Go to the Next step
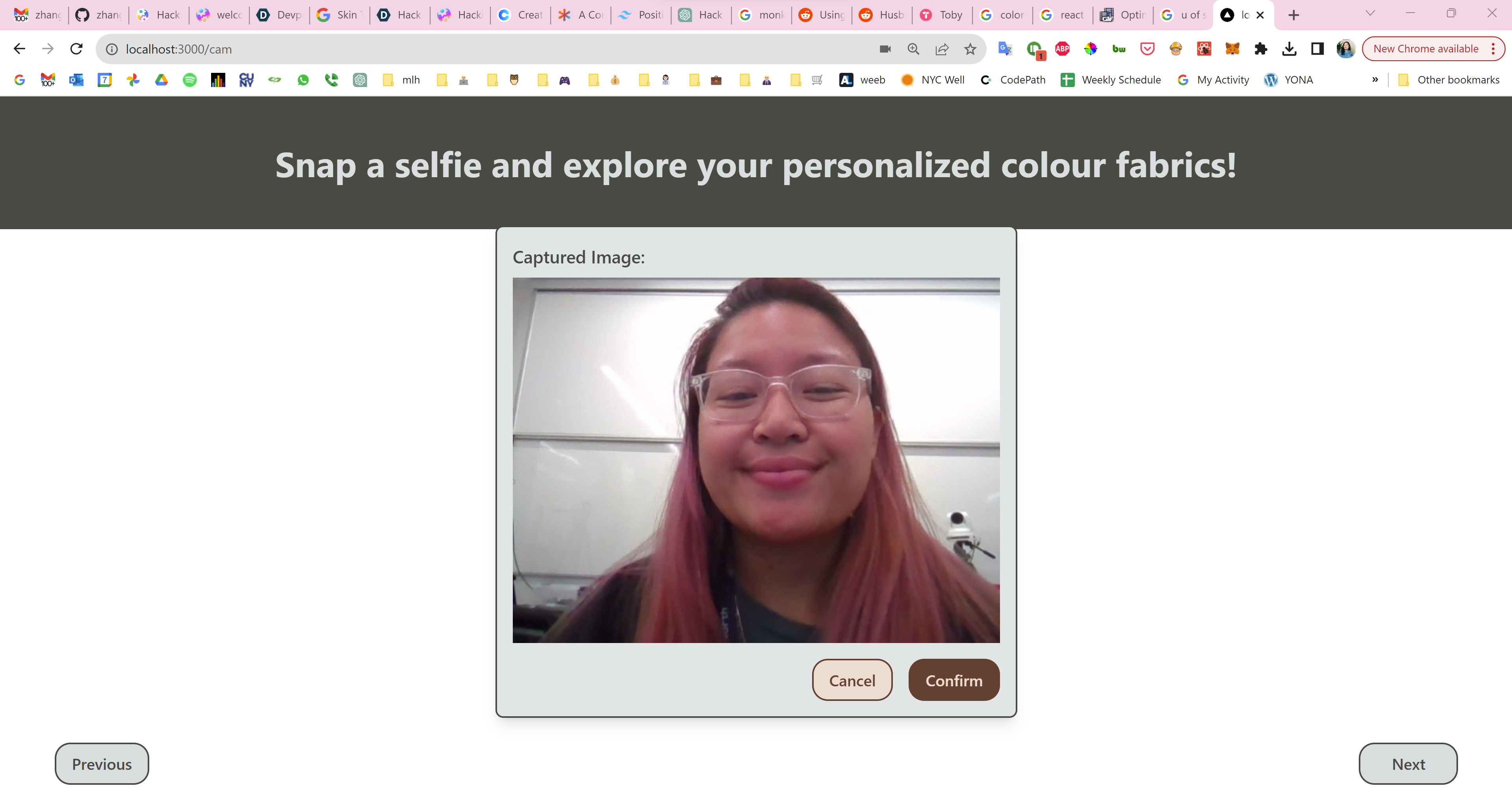Viewport: 1512px width, 808px height. tap(1408, 764)
